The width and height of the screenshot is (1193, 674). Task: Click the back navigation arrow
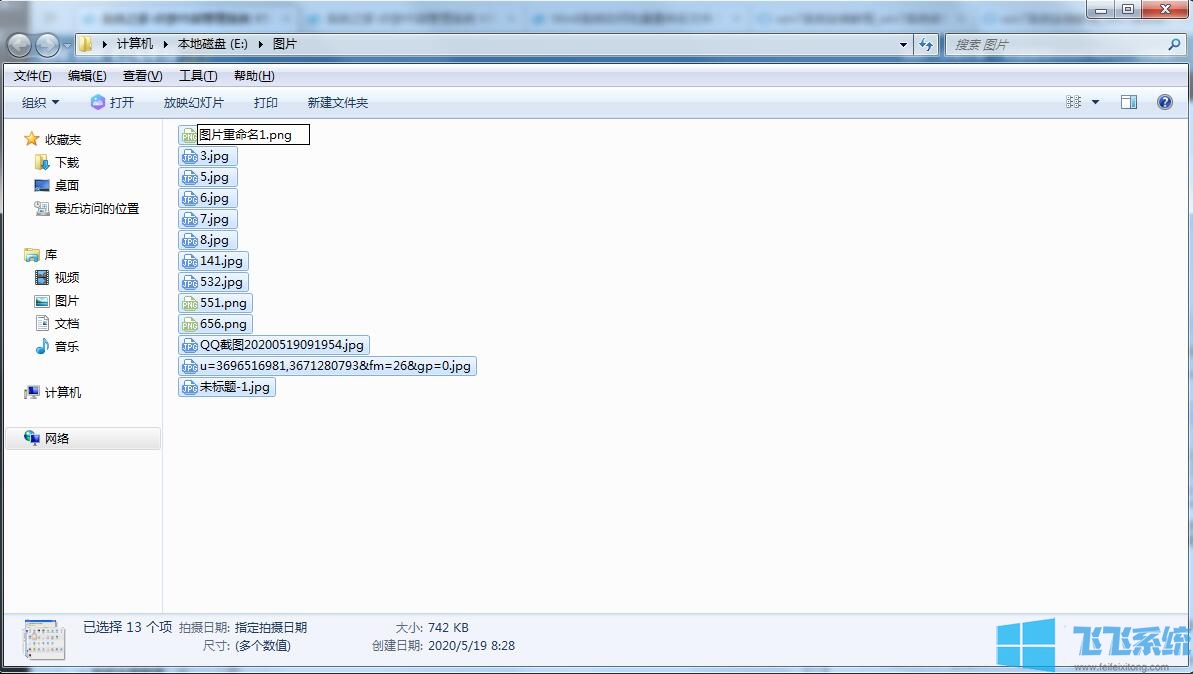pyautogui.click(x=19, y=44)
